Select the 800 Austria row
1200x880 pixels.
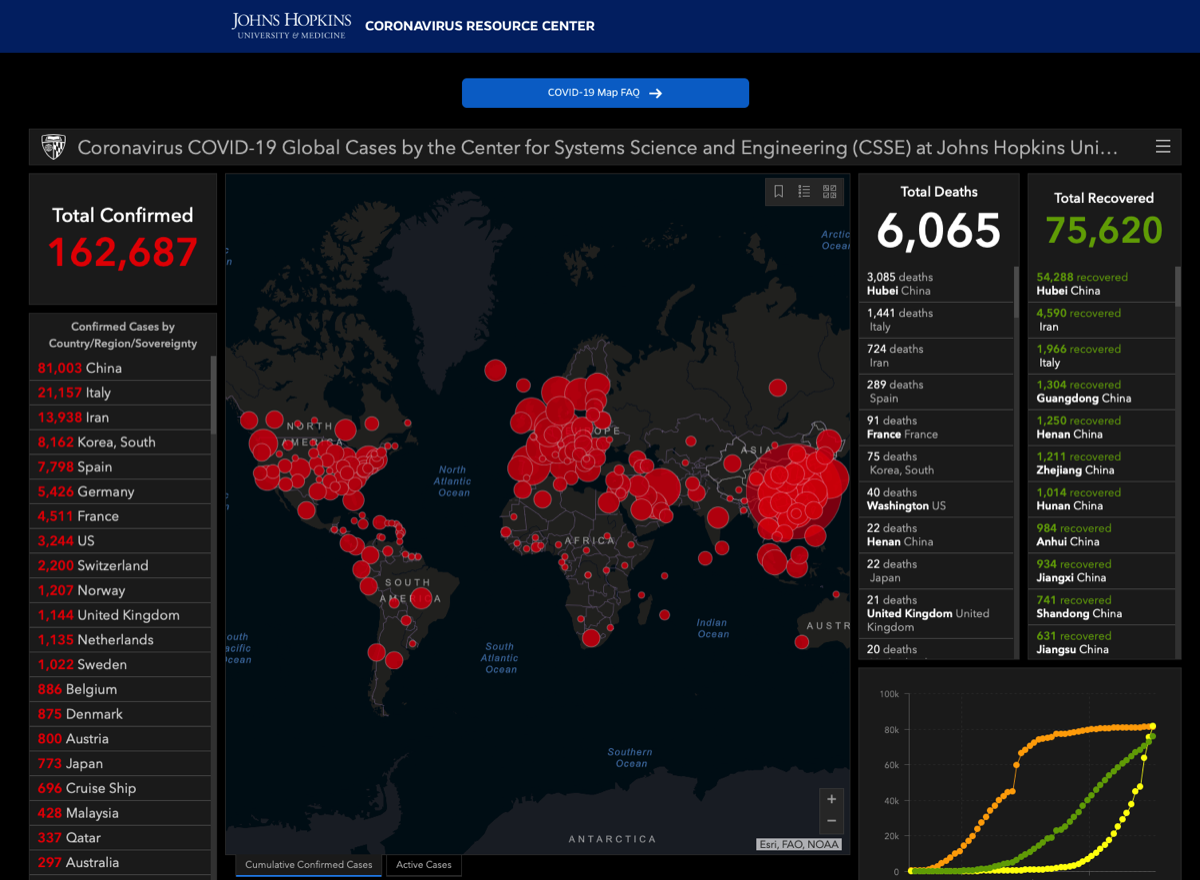(x=120, y=738)
